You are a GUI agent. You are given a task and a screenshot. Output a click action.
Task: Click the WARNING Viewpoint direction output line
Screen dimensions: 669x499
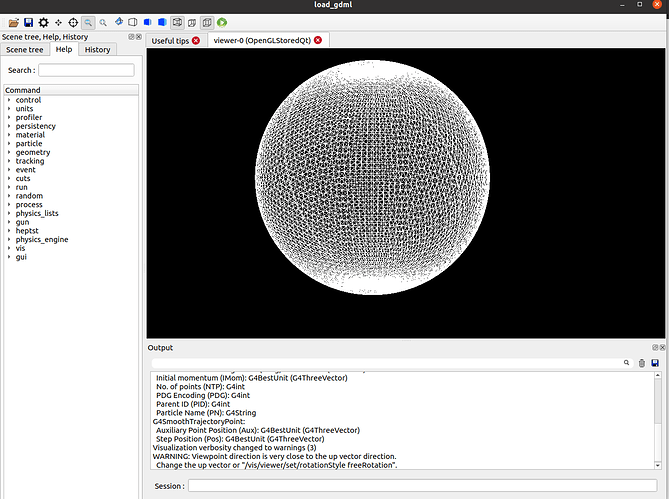tap(274, 456)
